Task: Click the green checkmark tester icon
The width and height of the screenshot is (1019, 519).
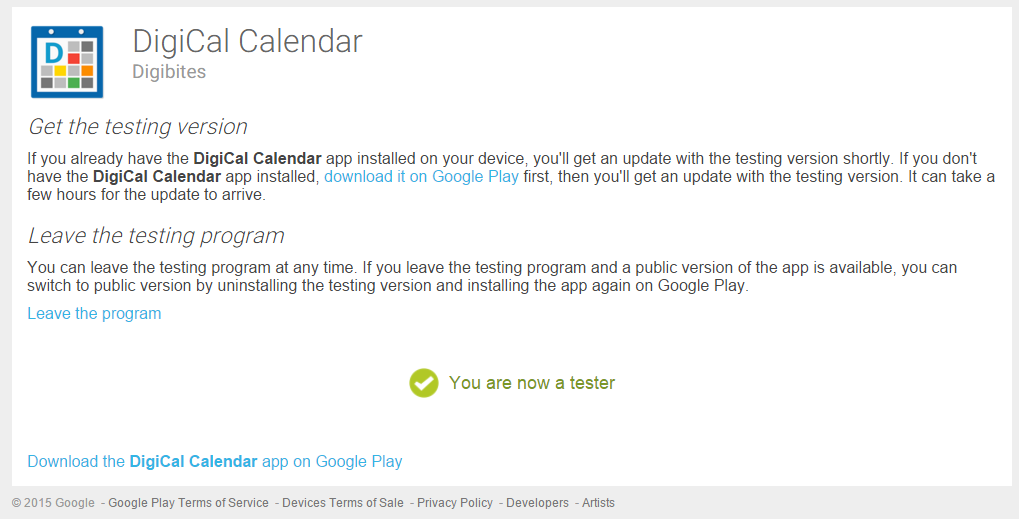Action: [424, 383]
